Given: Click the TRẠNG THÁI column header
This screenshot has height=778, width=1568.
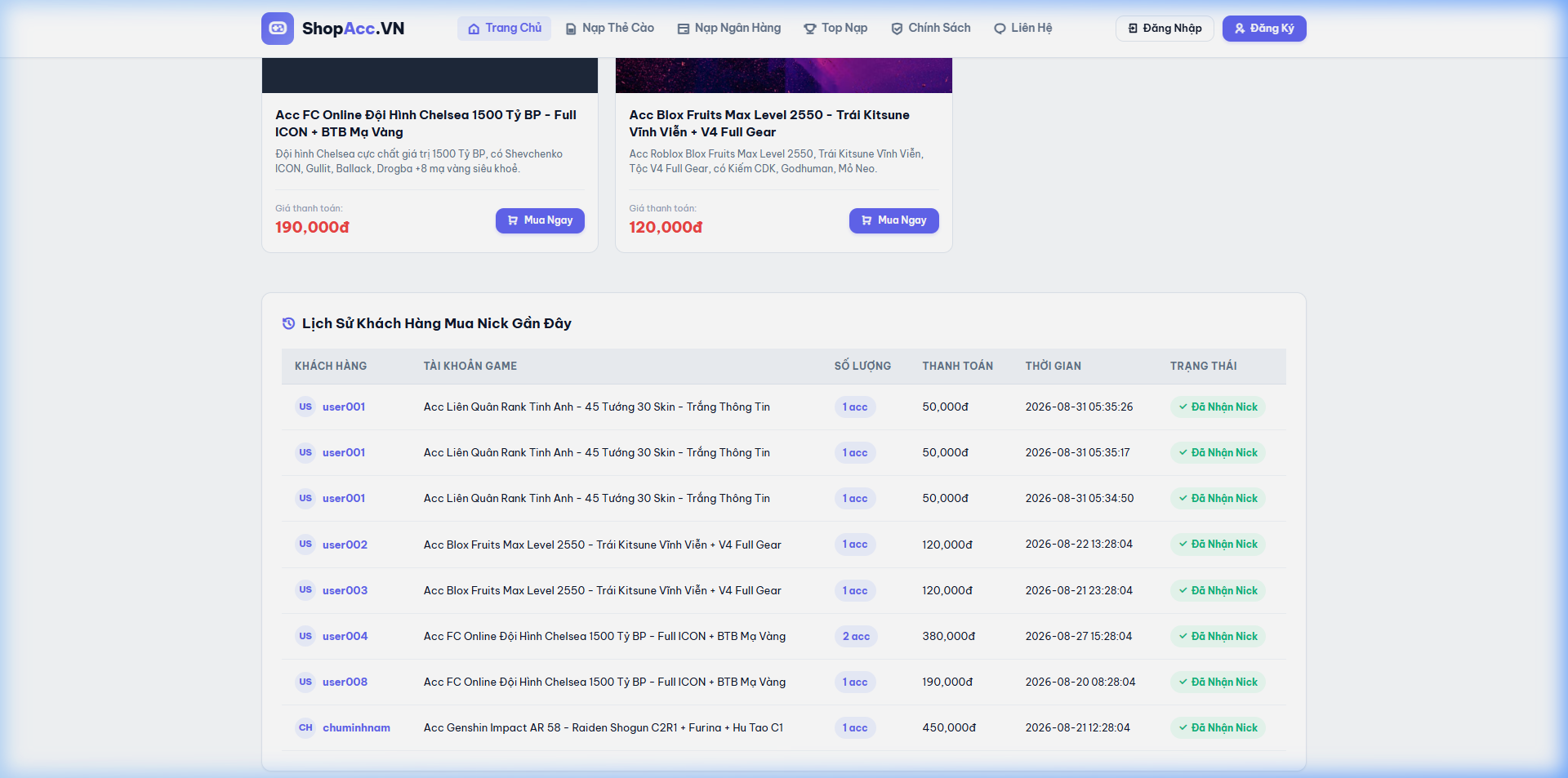Looking at the screenshot, I should (1203, 366).
